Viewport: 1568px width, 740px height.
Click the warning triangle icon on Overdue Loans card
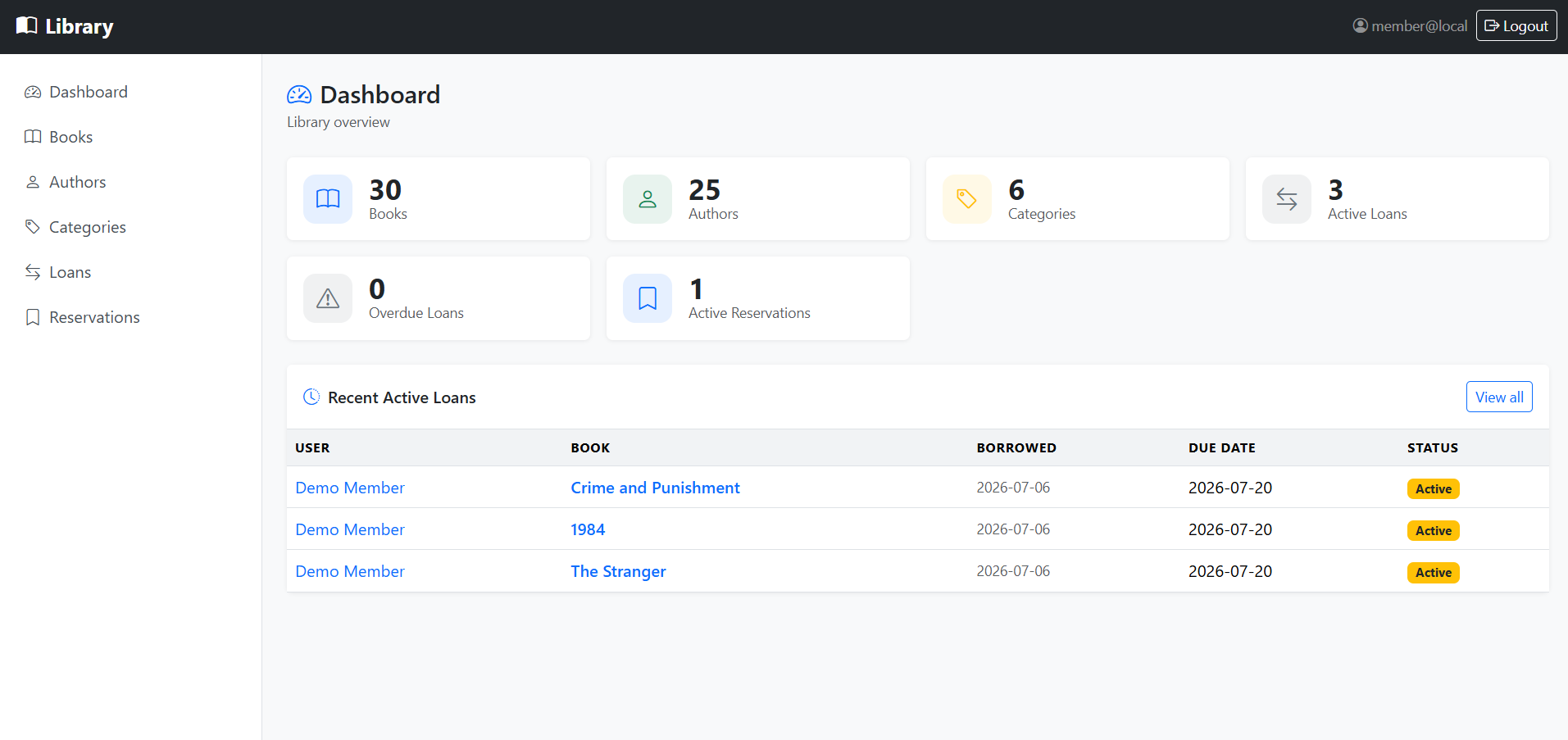328,298
